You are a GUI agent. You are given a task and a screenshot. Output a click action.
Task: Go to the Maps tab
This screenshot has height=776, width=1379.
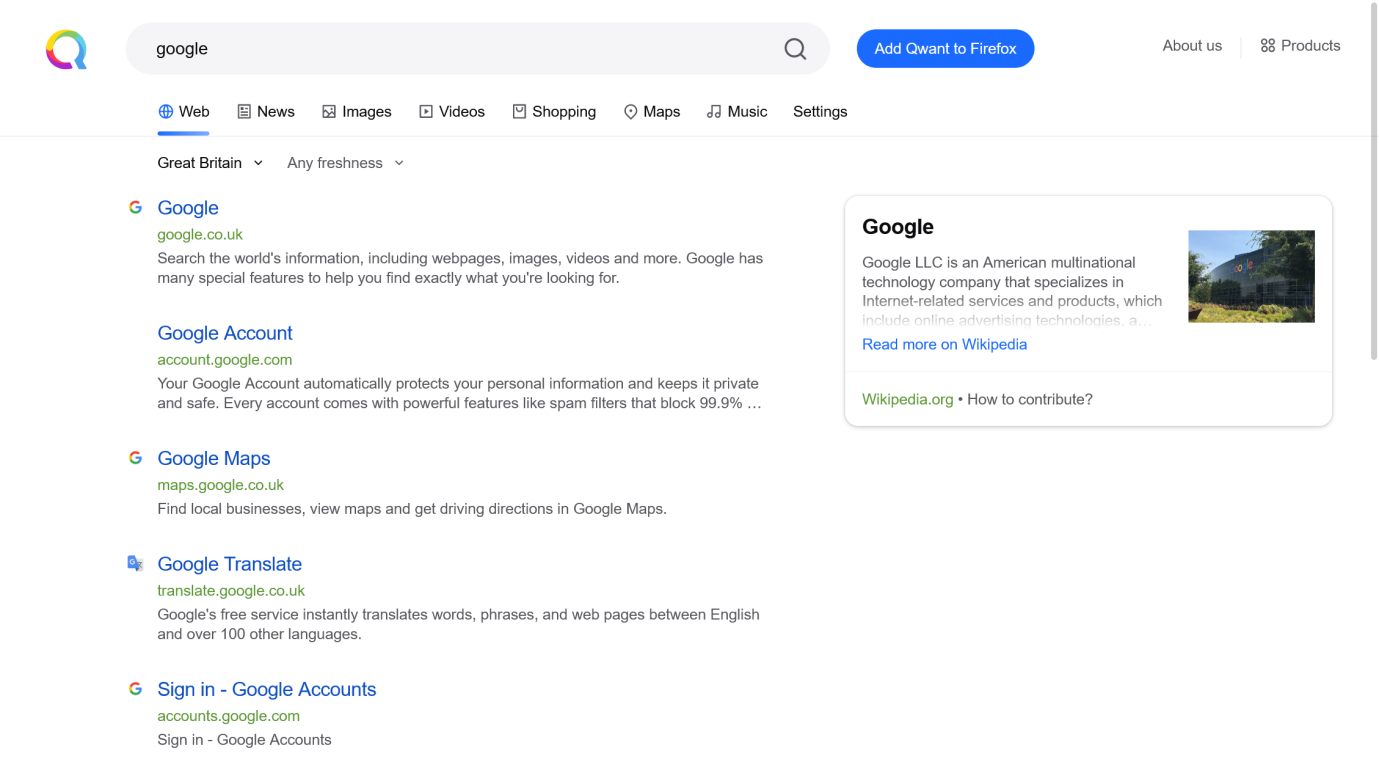point(651,112)
